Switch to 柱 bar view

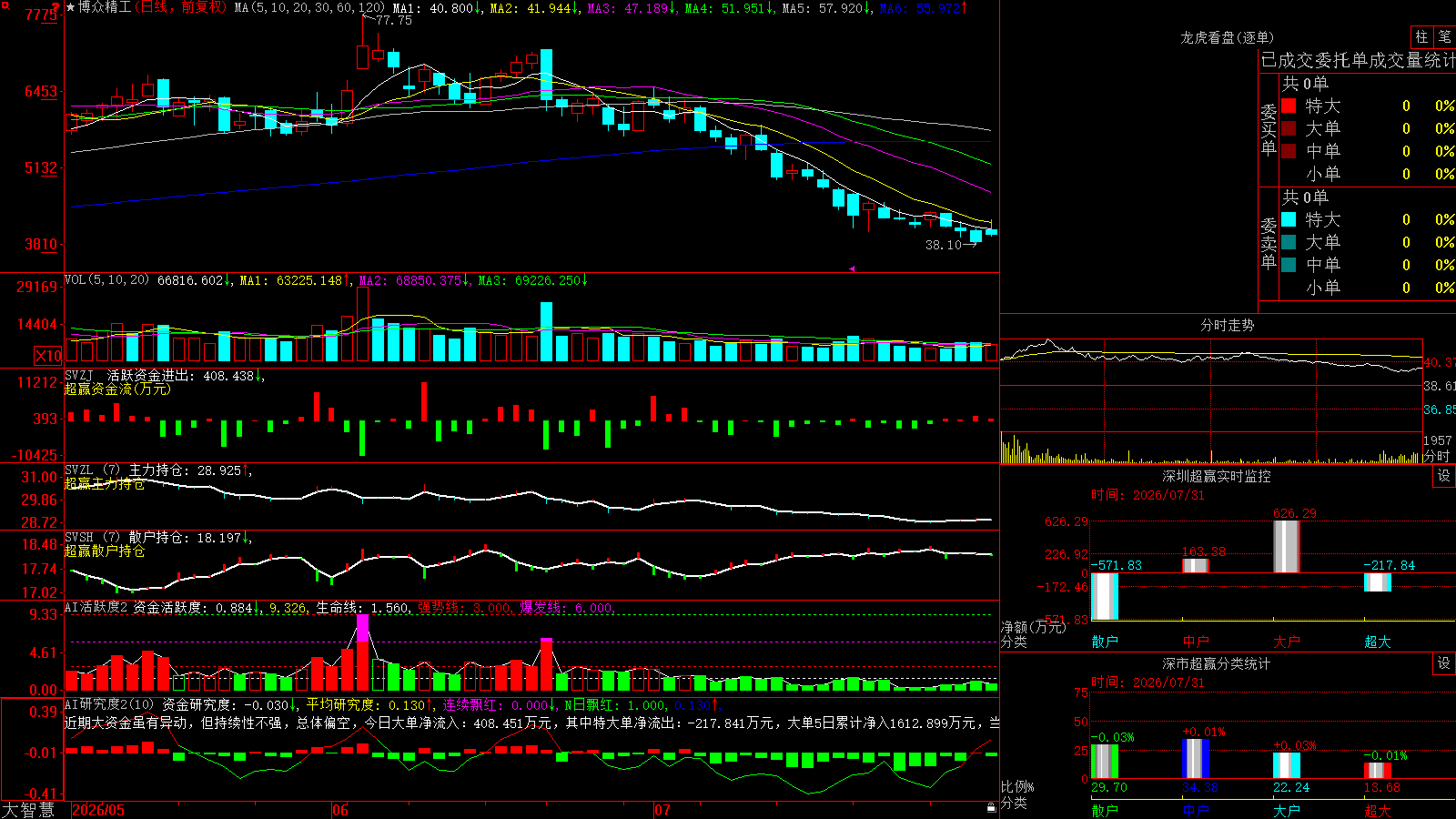click(x=1421, y=36)
